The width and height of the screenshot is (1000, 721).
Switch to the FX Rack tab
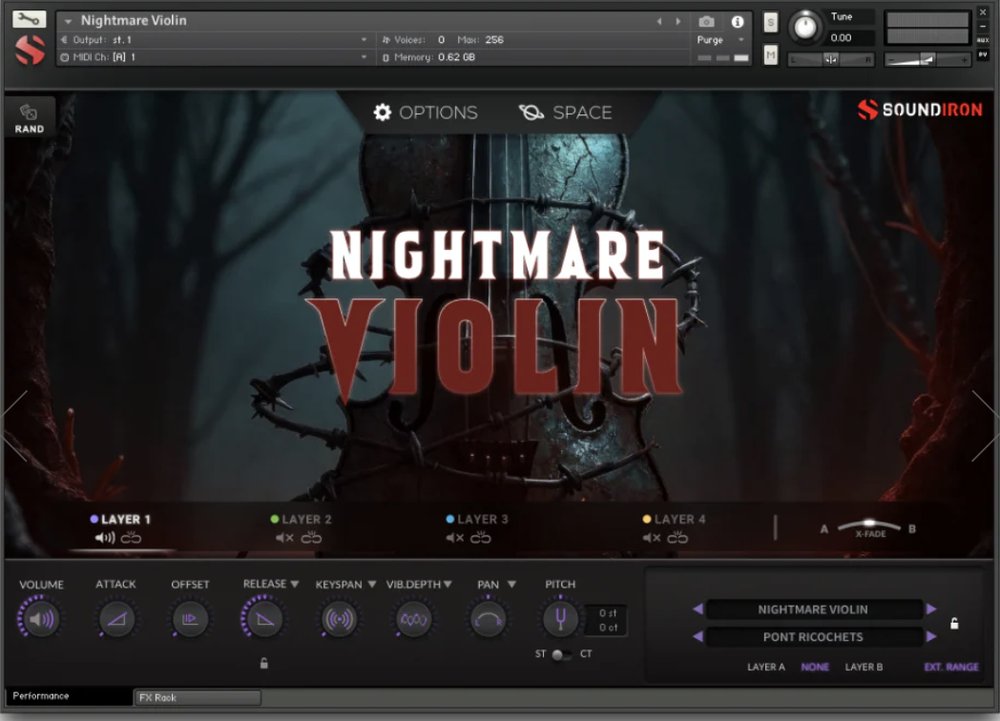pyautogui.click(x=197, y=697)
